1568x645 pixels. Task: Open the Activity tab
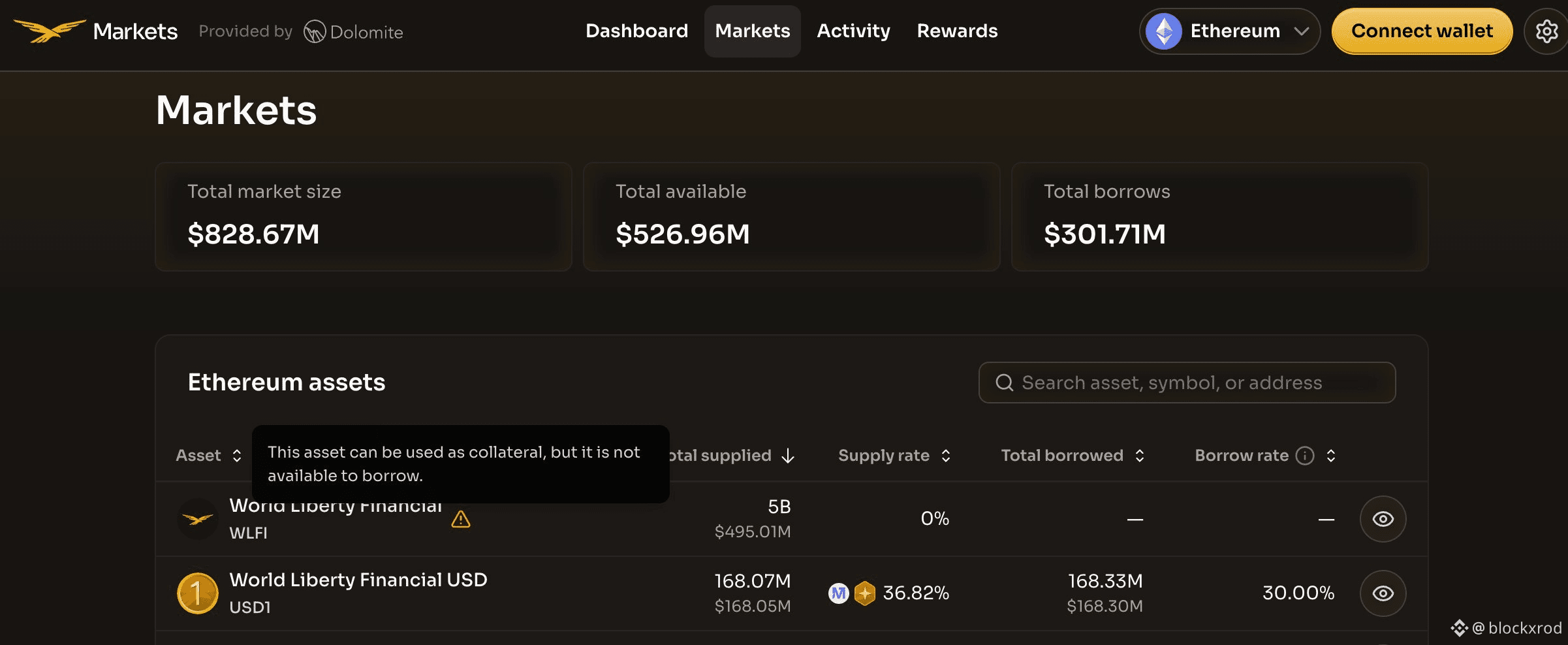[853, 31]
